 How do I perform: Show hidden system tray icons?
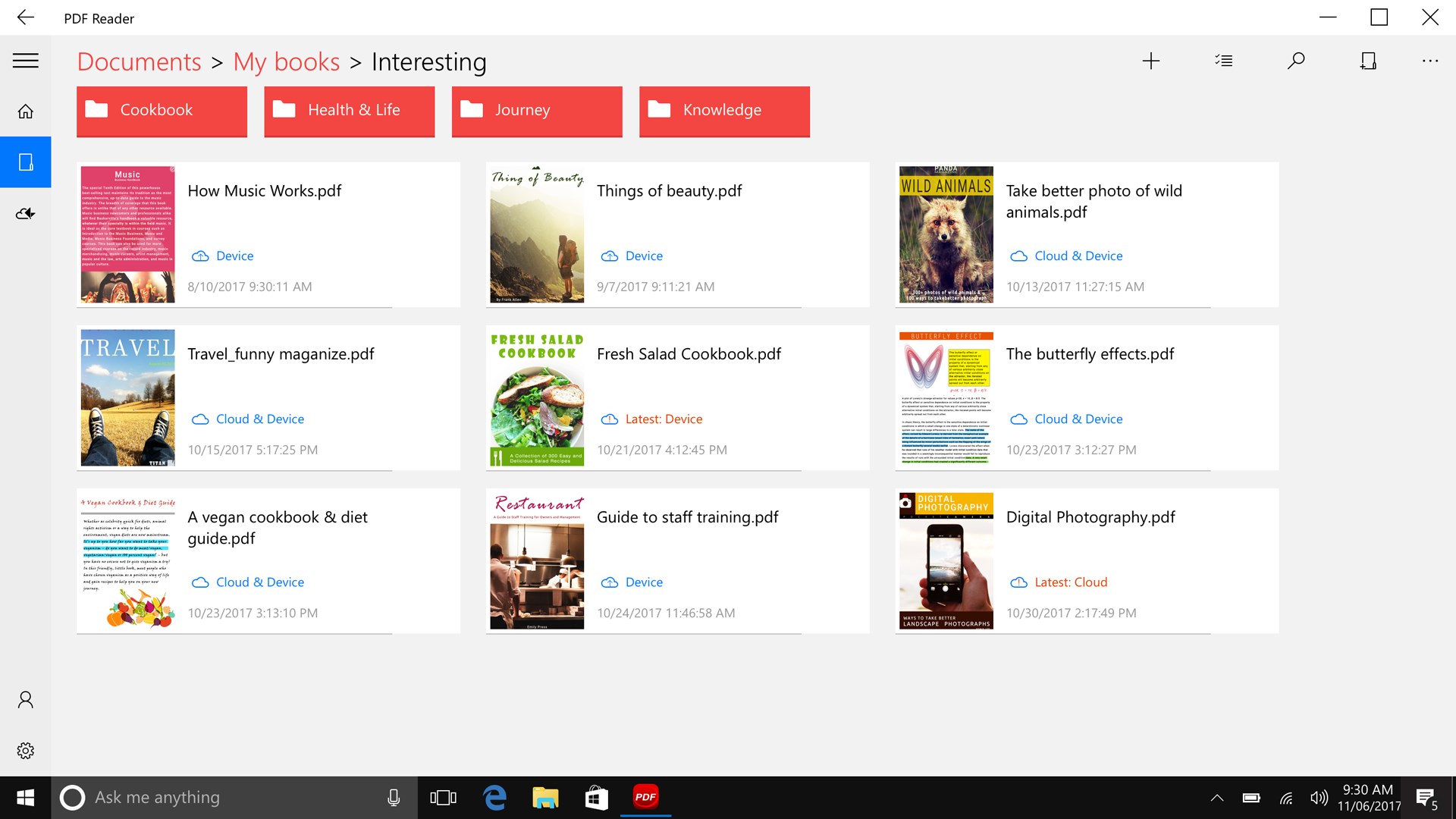[1217, 797]
